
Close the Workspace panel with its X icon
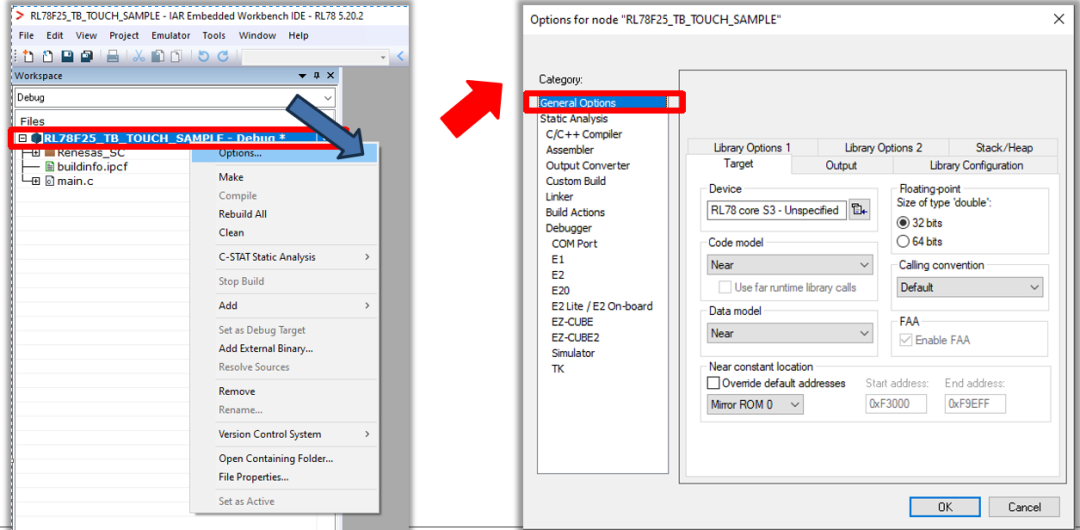click(x=331, y=76)
